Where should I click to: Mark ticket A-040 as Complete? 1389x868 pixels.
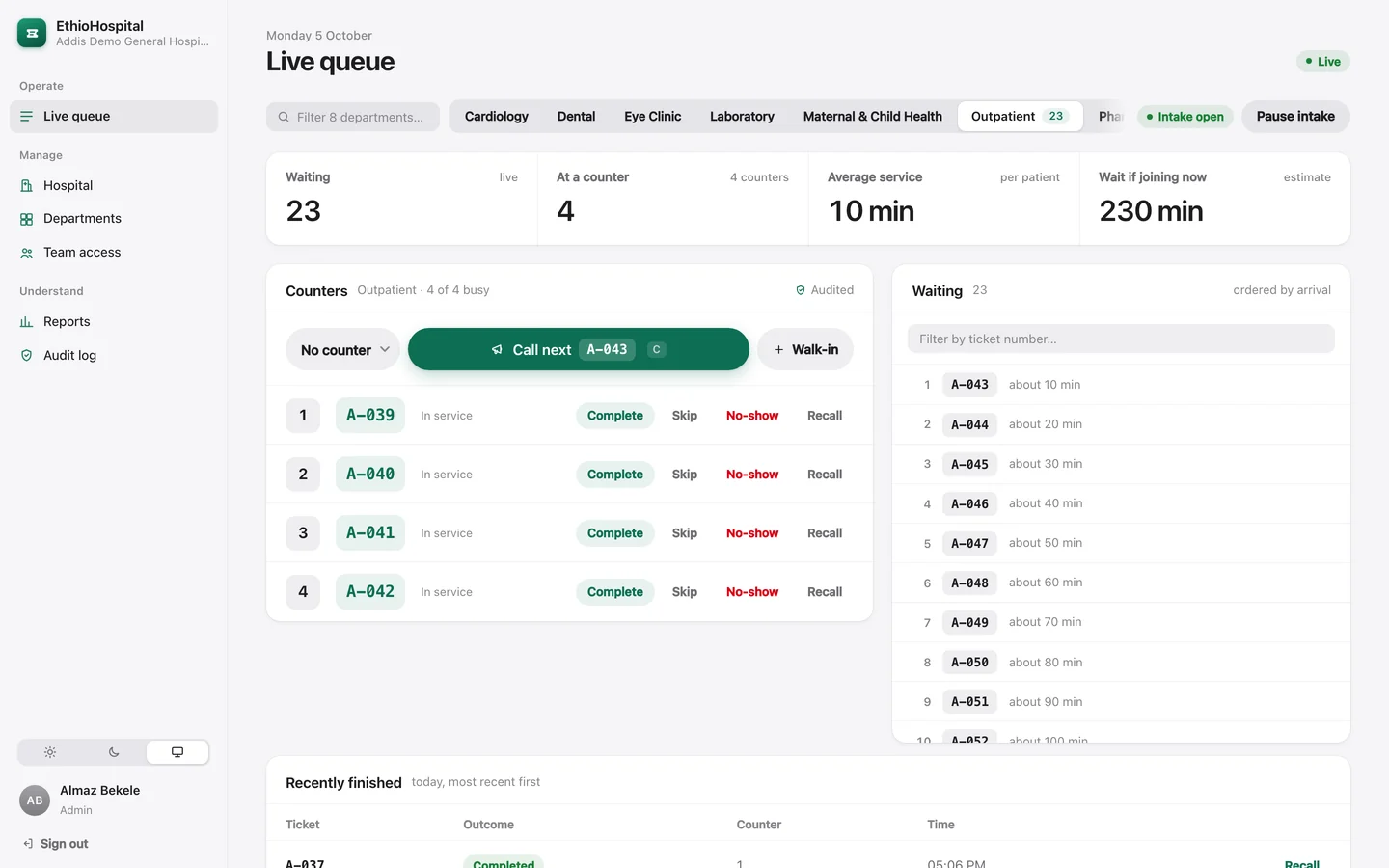tap(615, 475)
